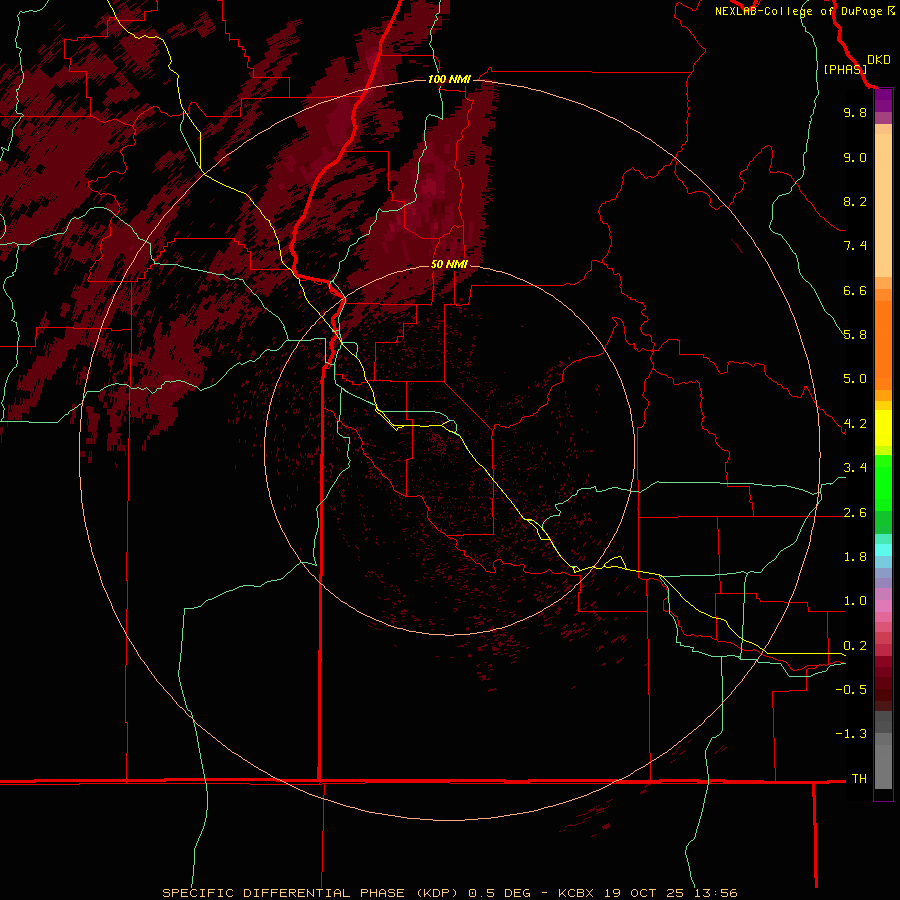Click the 2.6 value on the color scale
This screenshot has width=900, height=900.
(x=855, y=513)
